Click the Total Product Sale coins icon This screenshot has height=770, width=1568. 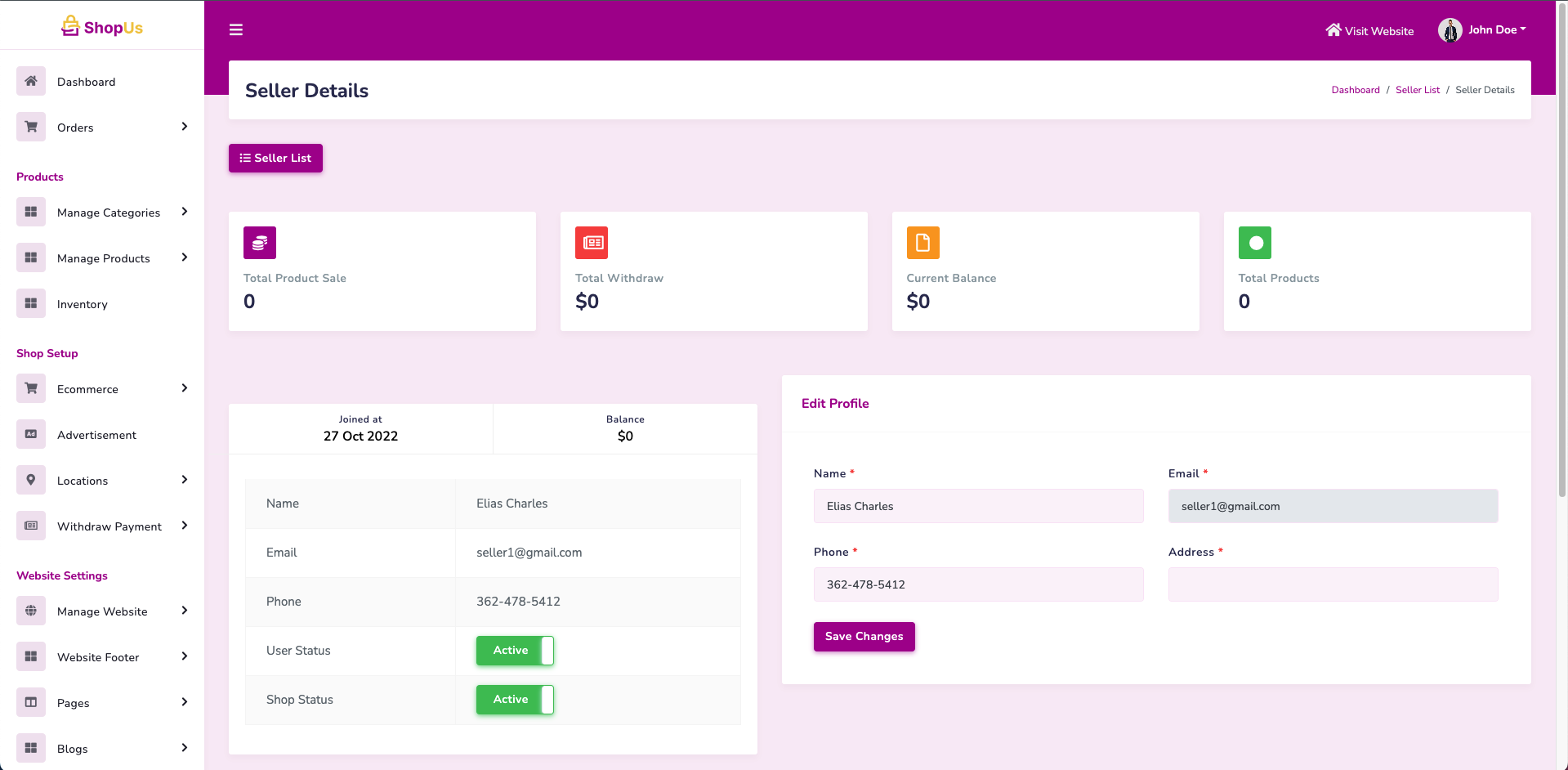260,243
